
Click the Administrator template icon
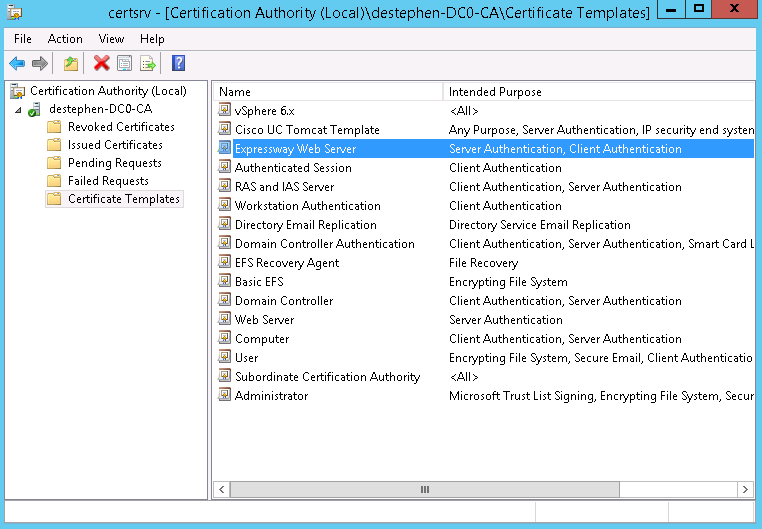[224, 394]
